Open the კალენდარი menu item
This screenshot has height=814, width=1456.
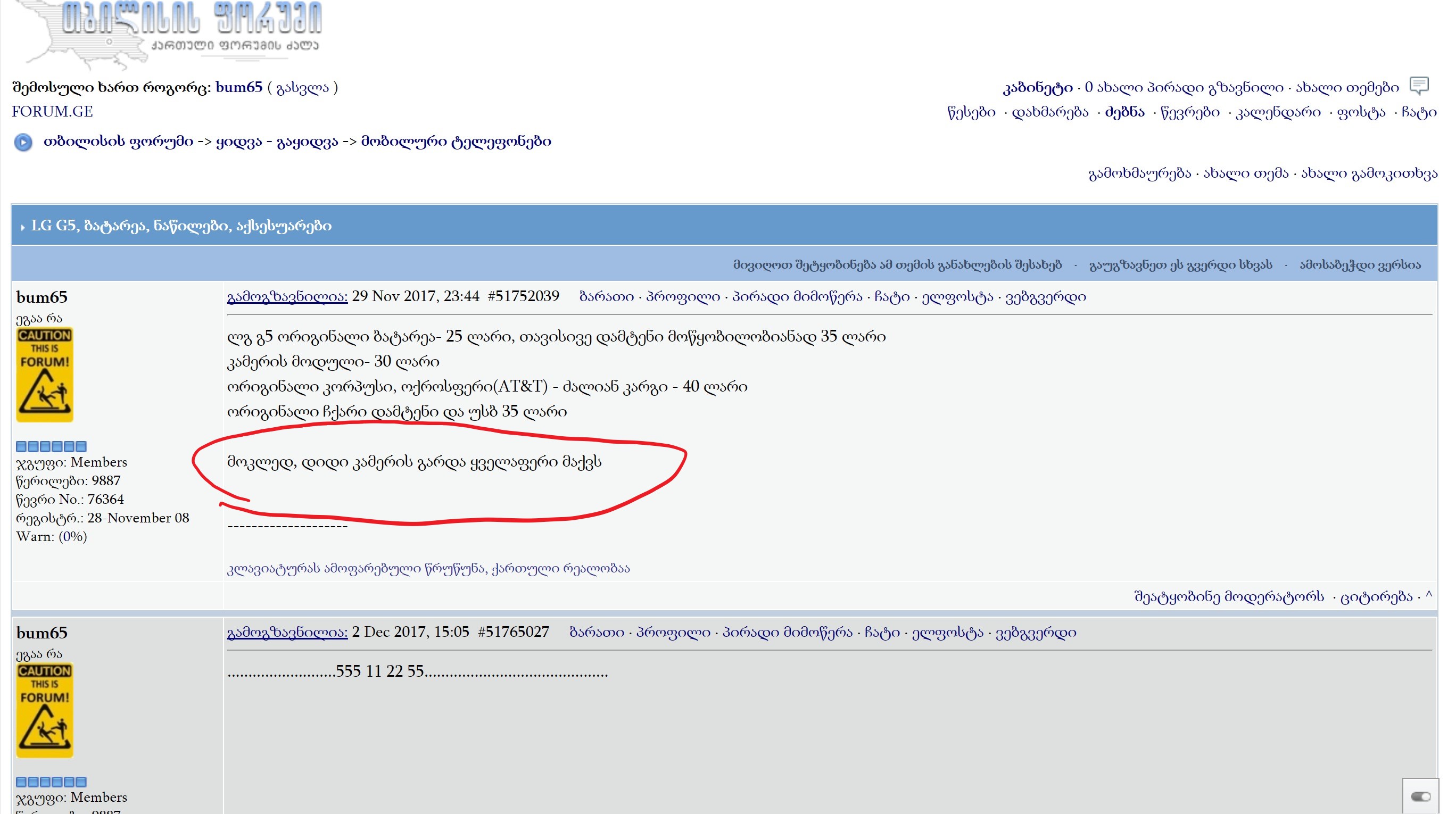point(1278,112)
